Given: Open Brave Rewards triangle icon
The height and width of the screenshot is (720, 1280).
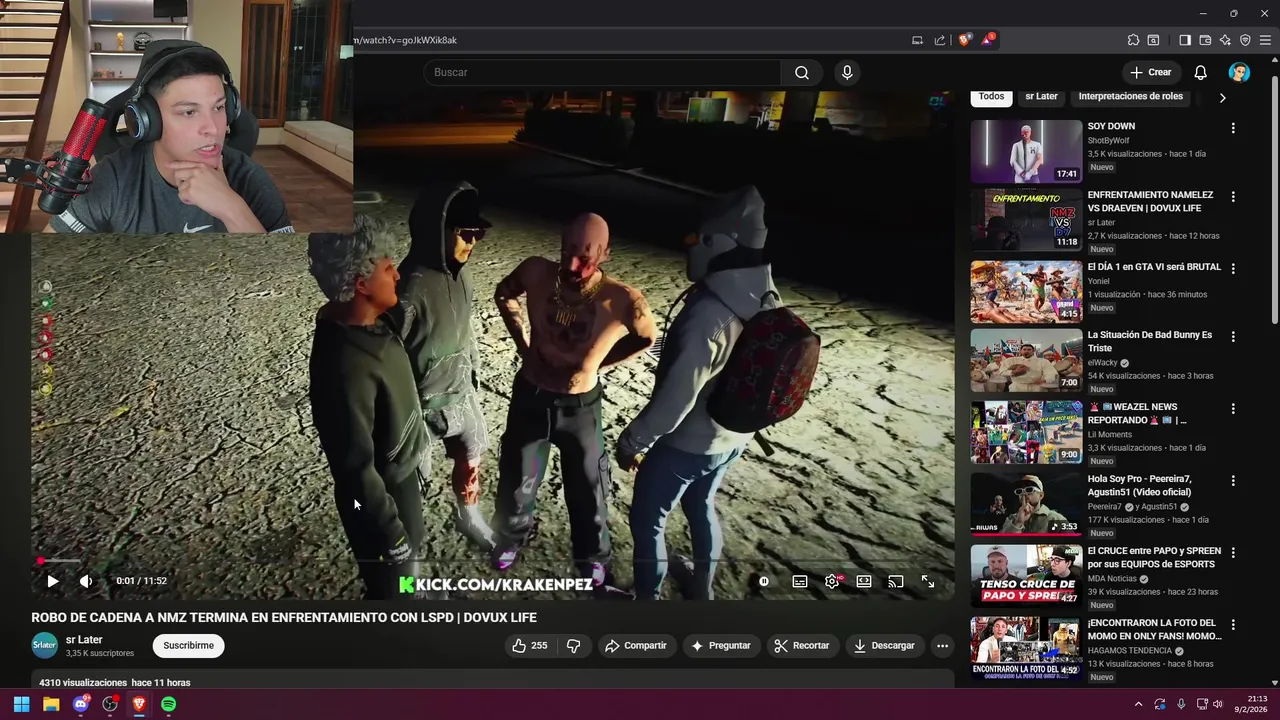Looking at the screenshot, I should pyautogui.click(x=988, y=40).
